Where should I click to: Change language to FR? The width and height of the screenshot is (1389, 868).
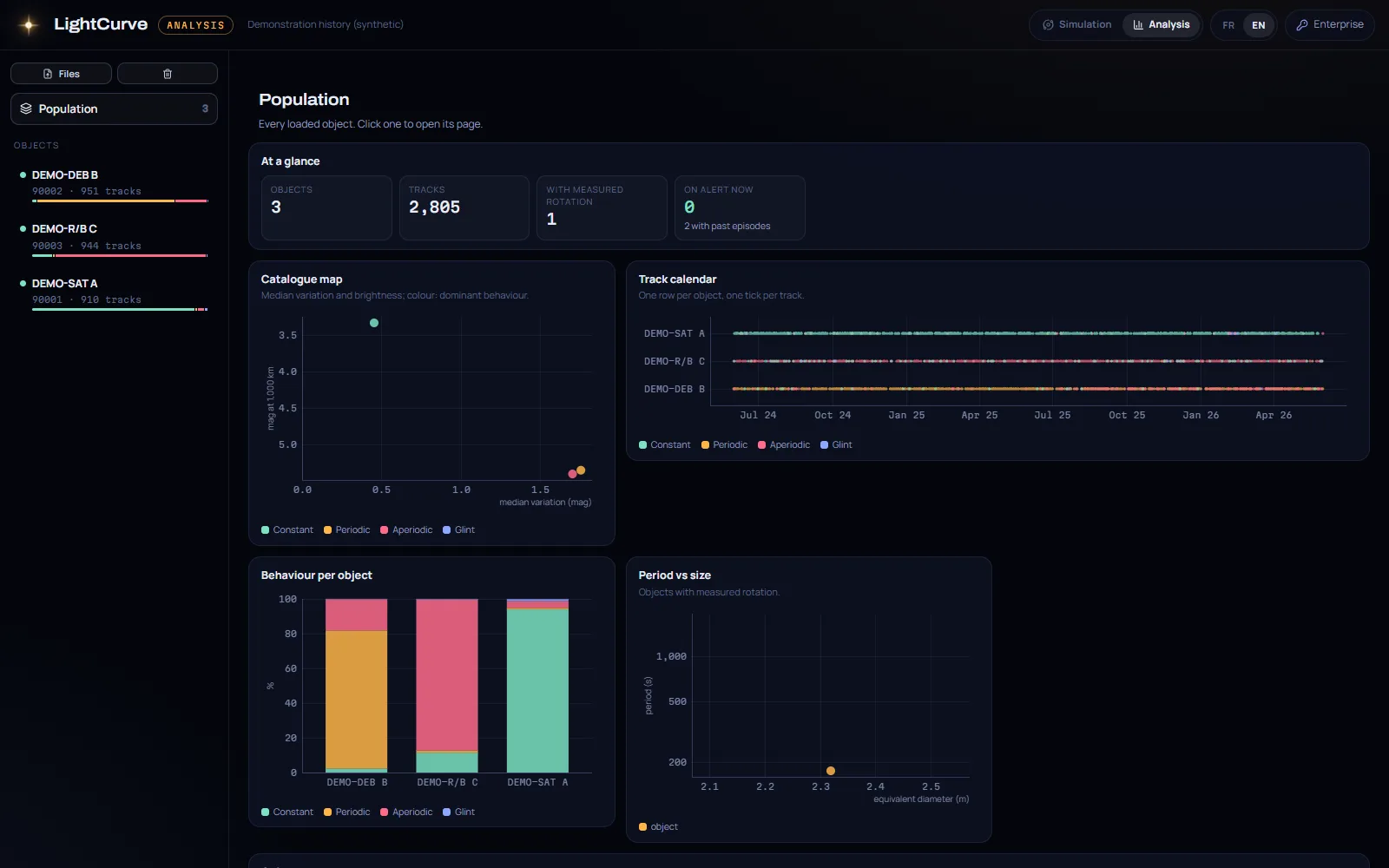(1228, 25)
